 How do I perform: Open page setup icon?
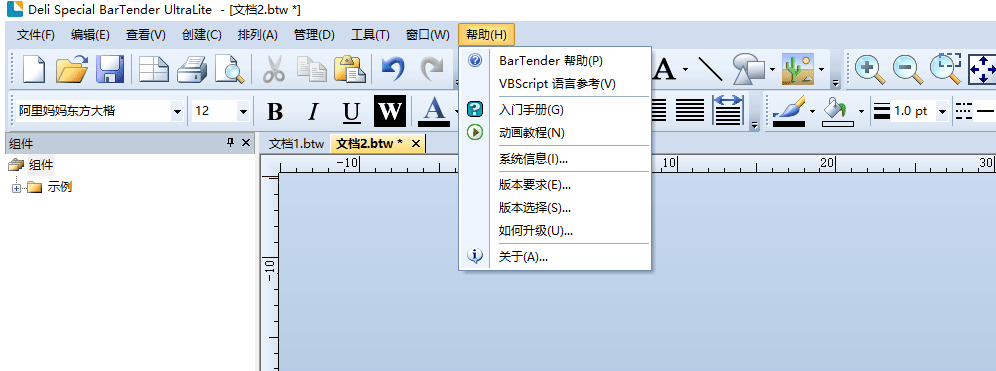pyautogui.click(x=154, y=69)
